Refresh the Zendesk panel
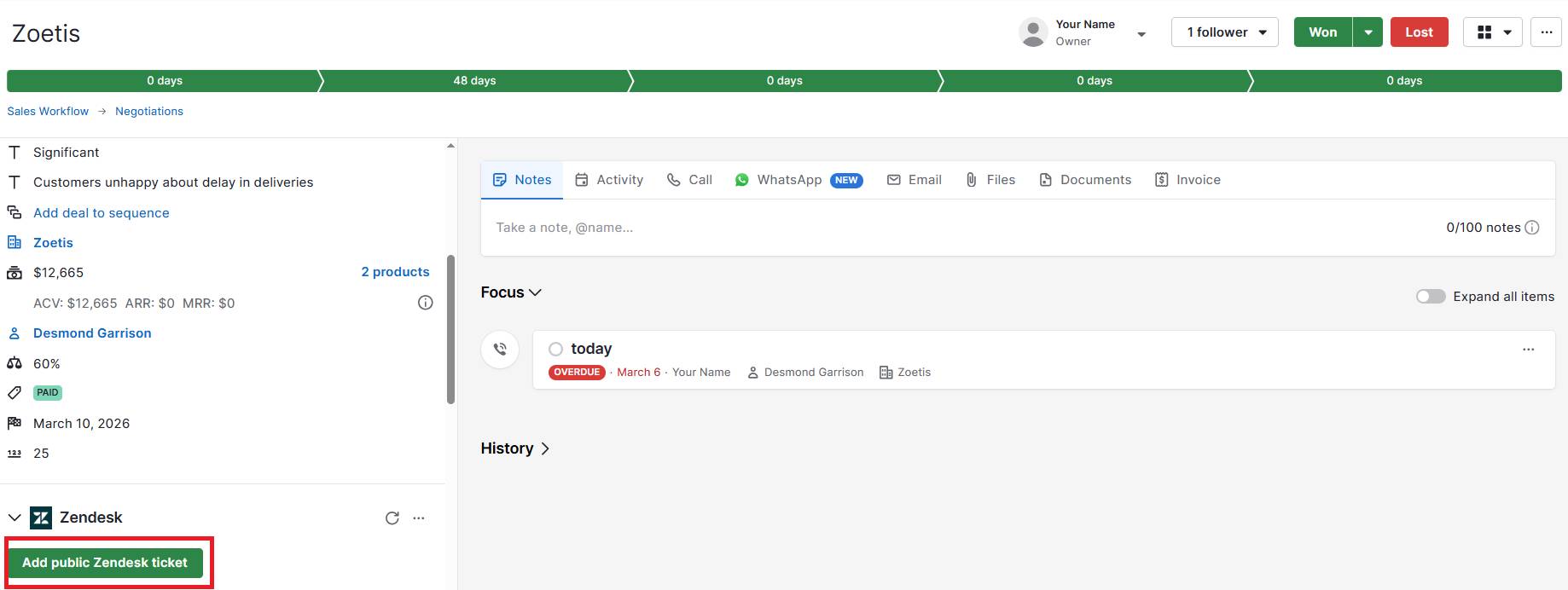The height and width of the screenshot is (590, 1568). click(x=392, y=518)
